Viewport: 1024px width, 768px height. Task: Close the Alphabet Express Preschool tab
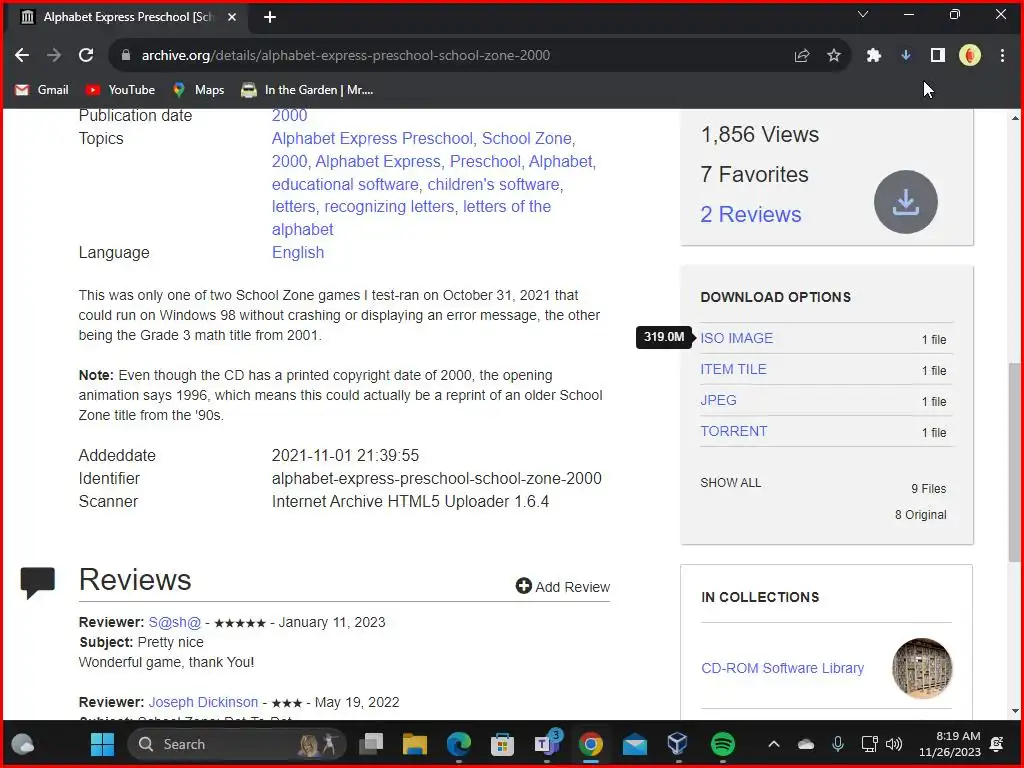232,17
